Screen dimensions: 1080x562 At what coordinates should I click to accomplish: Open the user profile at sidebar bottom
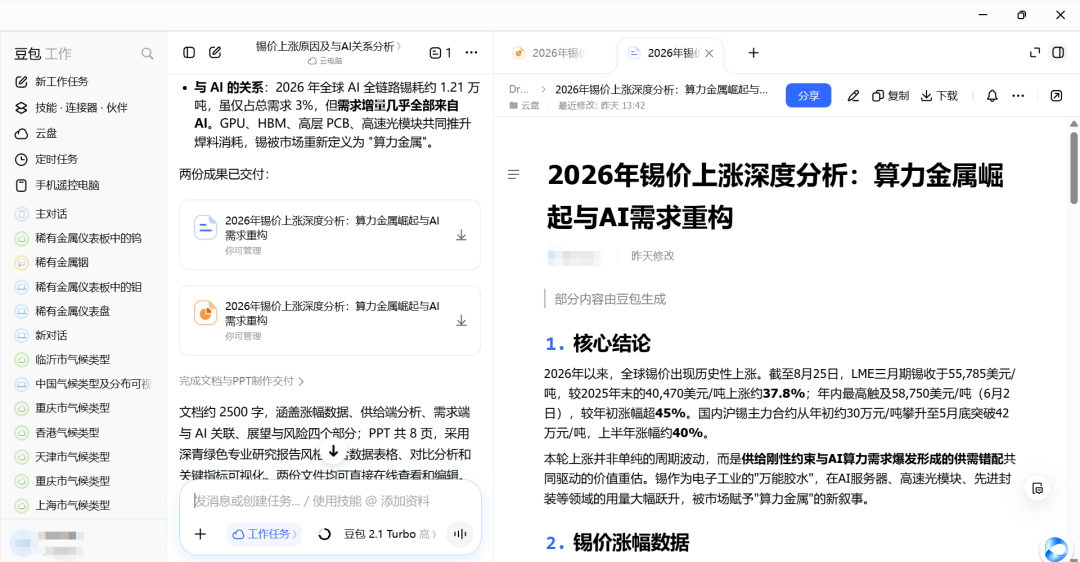coord(50,543)
